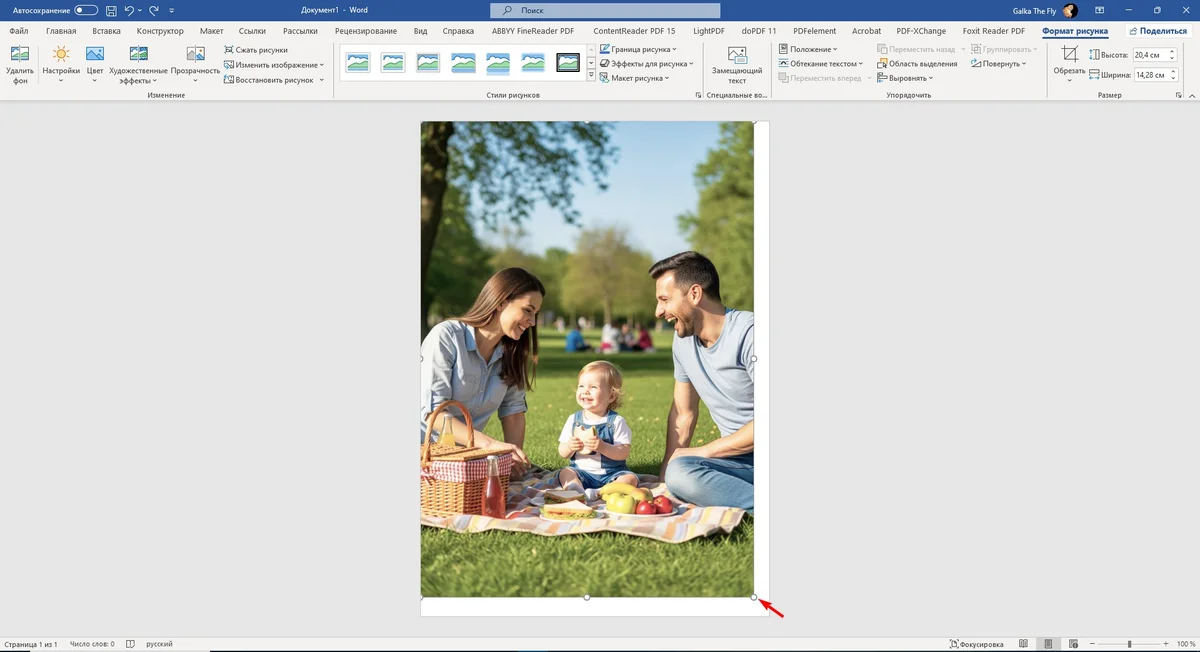
Task: Open the Макет рисунка dropdown
Action: click(x=634, y=78)
